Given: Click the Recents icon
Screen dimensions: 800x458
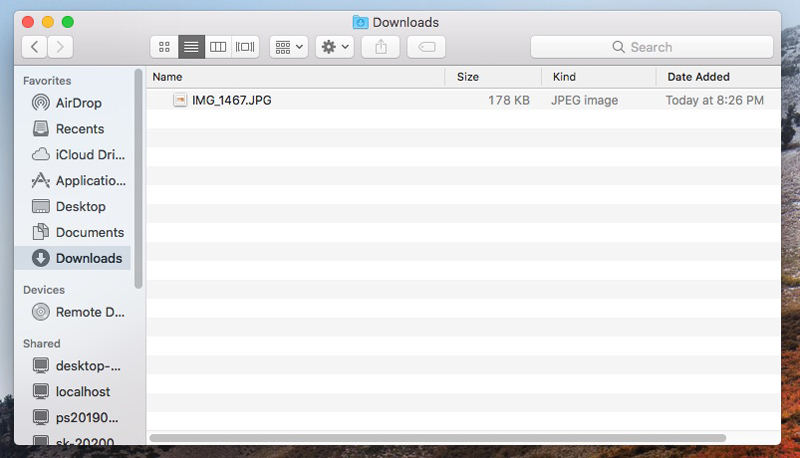Looking at the screenshot, I should [x=41, y=129].
